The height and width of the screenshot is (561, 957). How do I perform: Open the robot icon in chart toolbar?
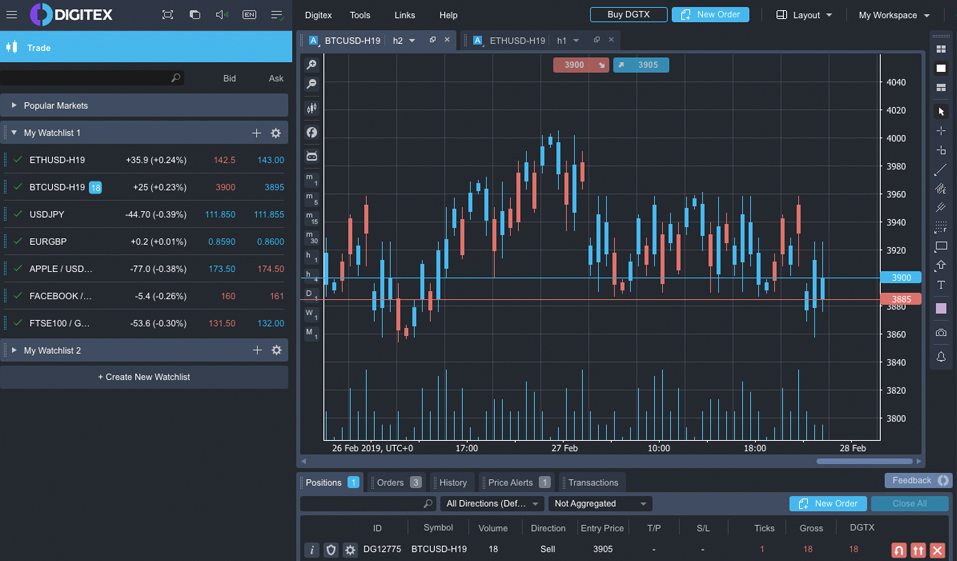[311, 156]
